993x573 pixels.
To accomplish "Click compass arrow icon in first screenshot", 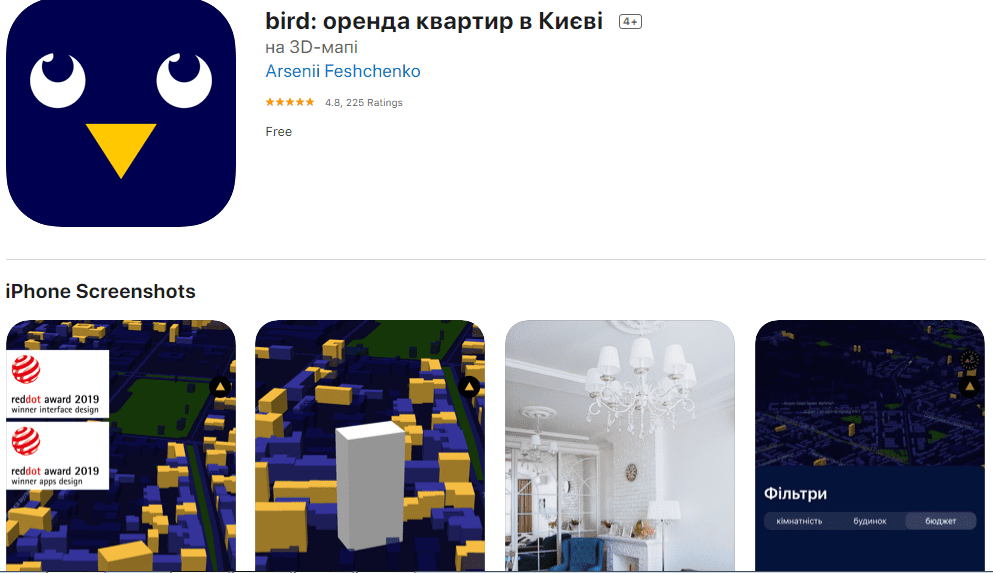I will pos(220,386).
